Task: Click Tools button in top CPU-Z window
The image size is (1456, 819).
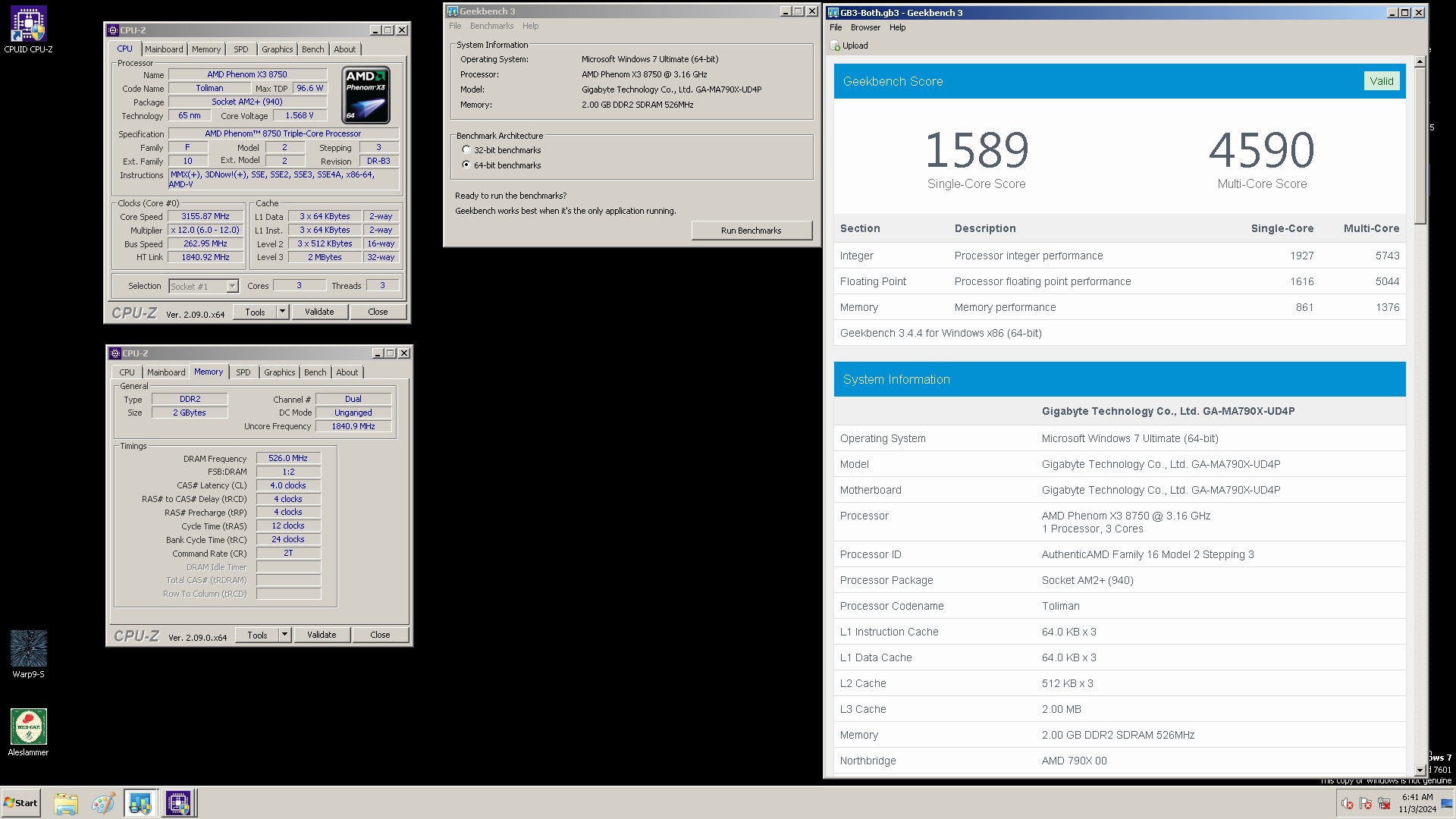Action: tap(255, 312)
